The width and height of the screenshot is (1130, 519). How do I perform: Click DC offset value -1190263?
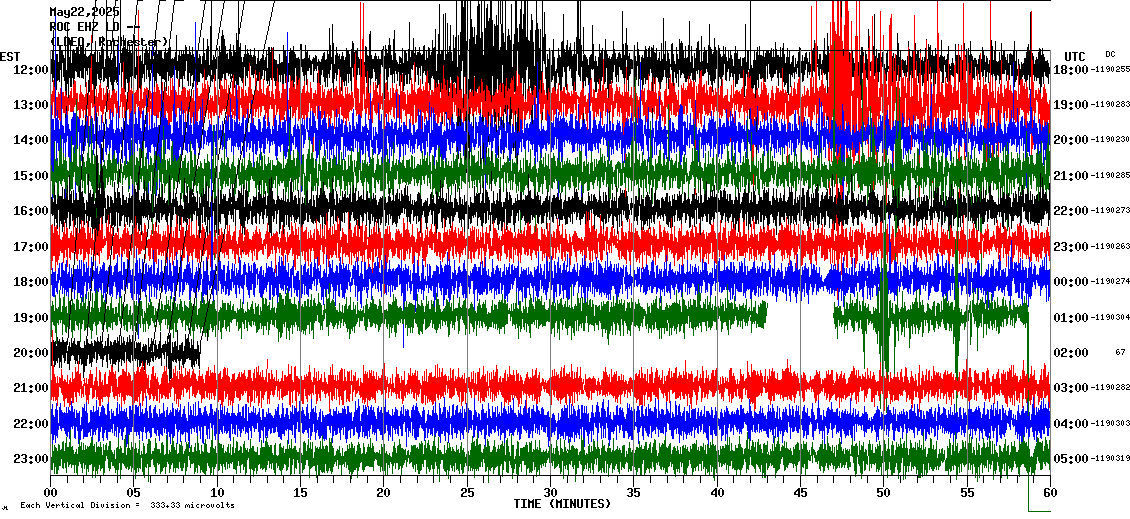pos(1109,246)
